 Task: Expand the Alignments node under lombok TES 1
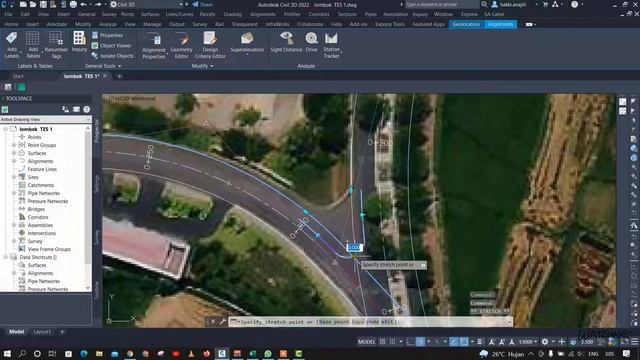(14, 161)
